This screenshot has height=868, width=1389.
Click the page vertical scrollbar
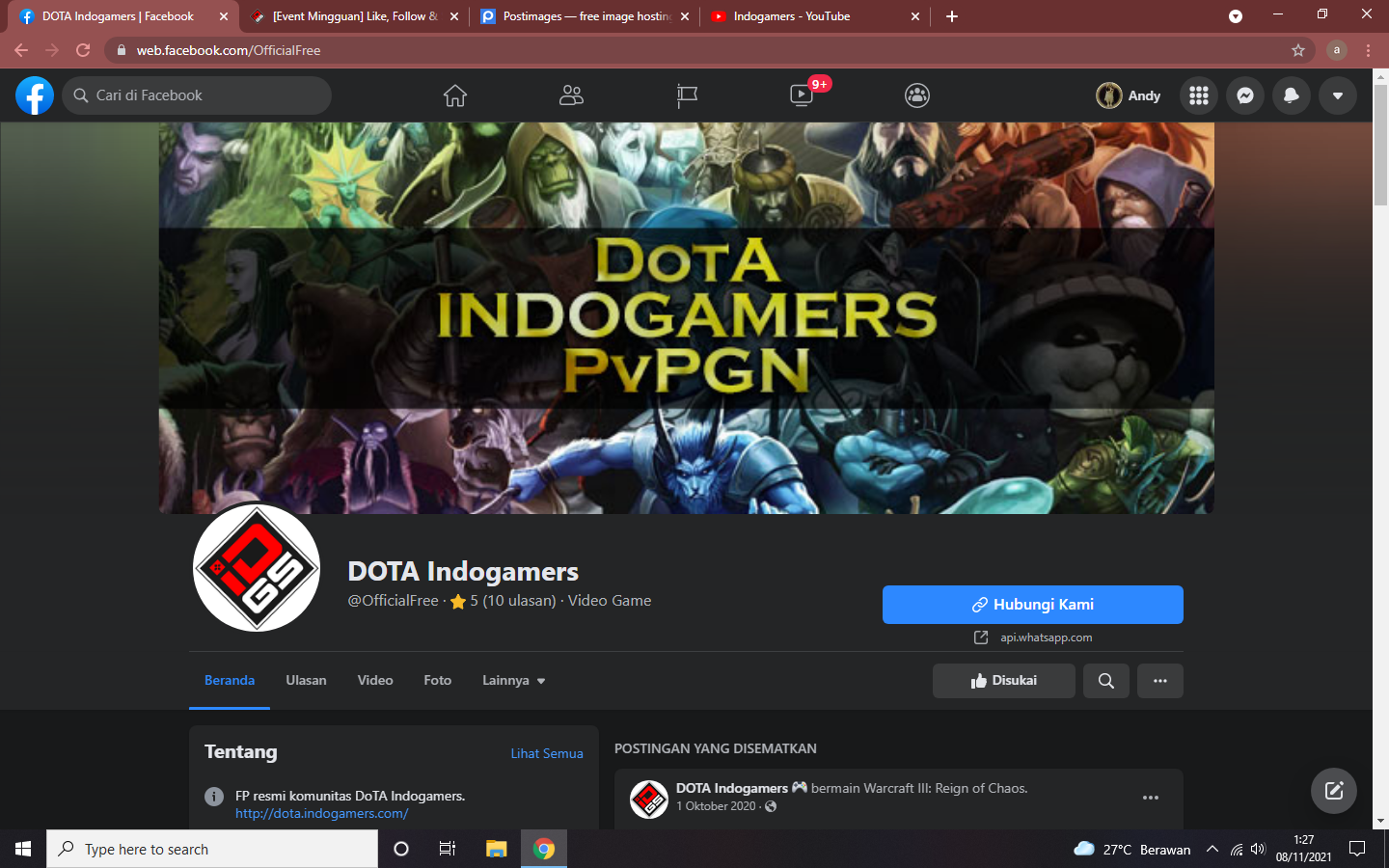[1380, 145]
